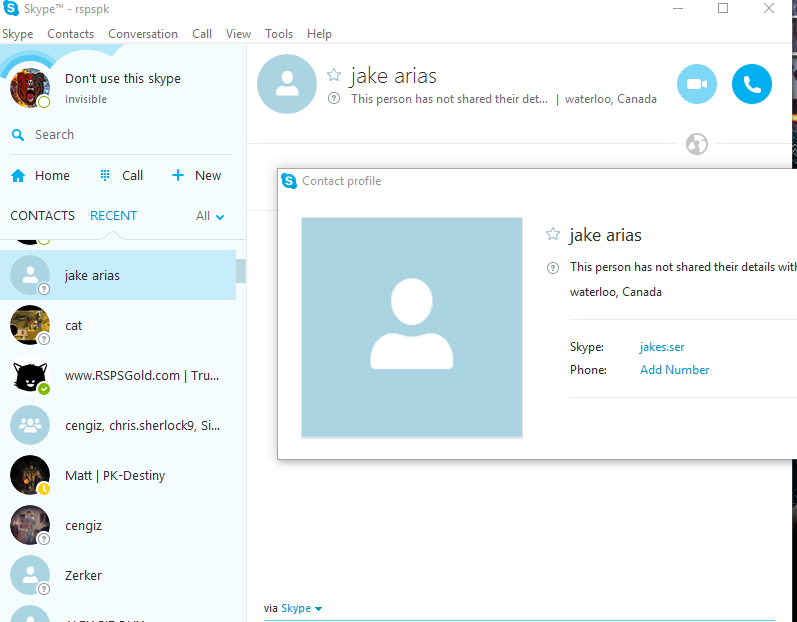Click waterloo, Canada in conversation header
797x622 pixels.
(610, 99)
